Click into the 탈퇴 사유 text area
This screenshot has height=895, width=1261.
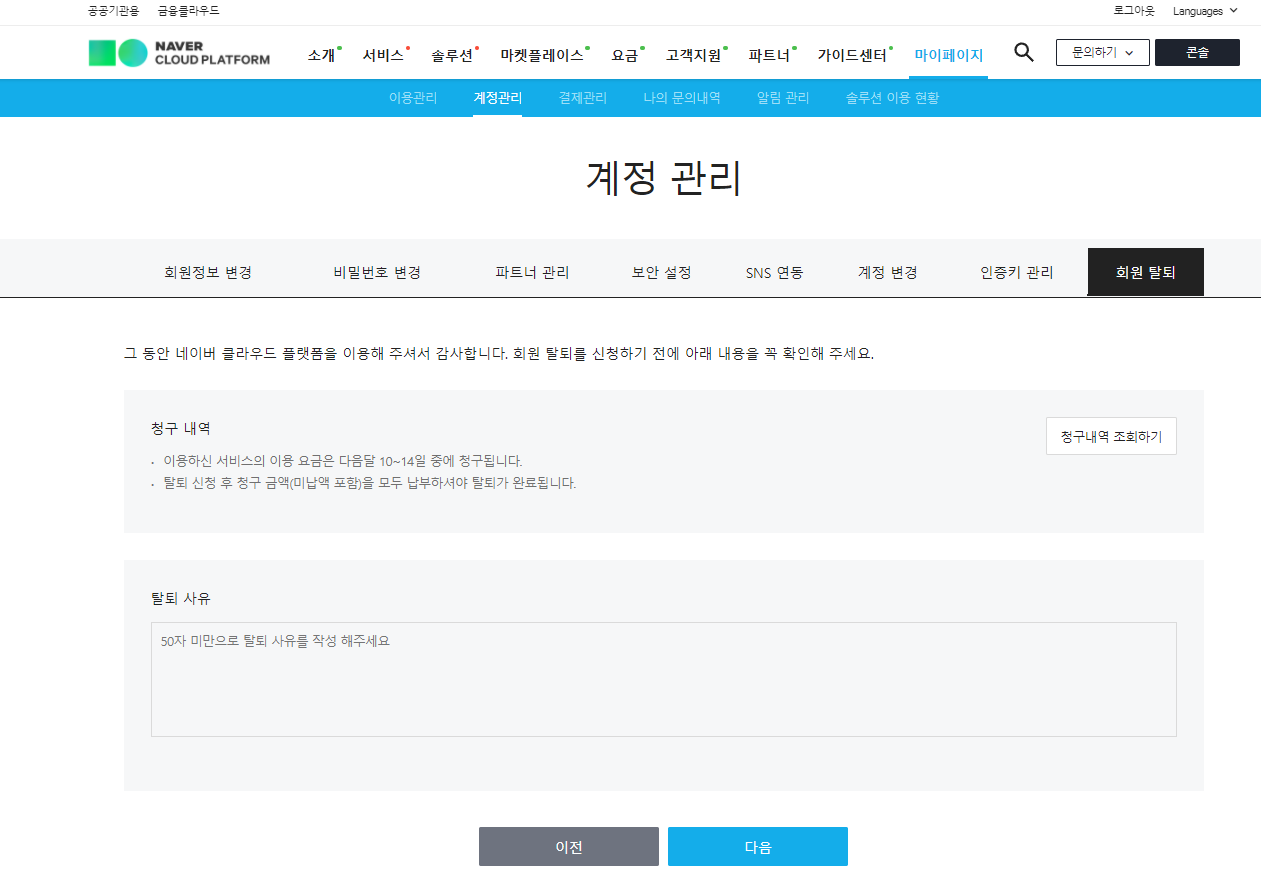(663, 679)
